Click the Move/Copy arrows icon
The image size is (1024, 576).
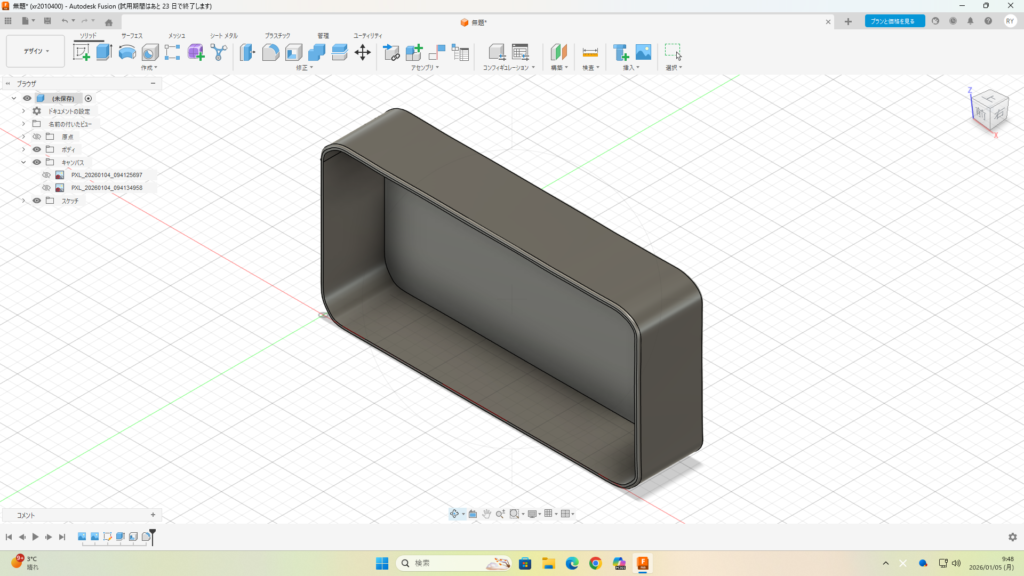click(x=363, y=52)
